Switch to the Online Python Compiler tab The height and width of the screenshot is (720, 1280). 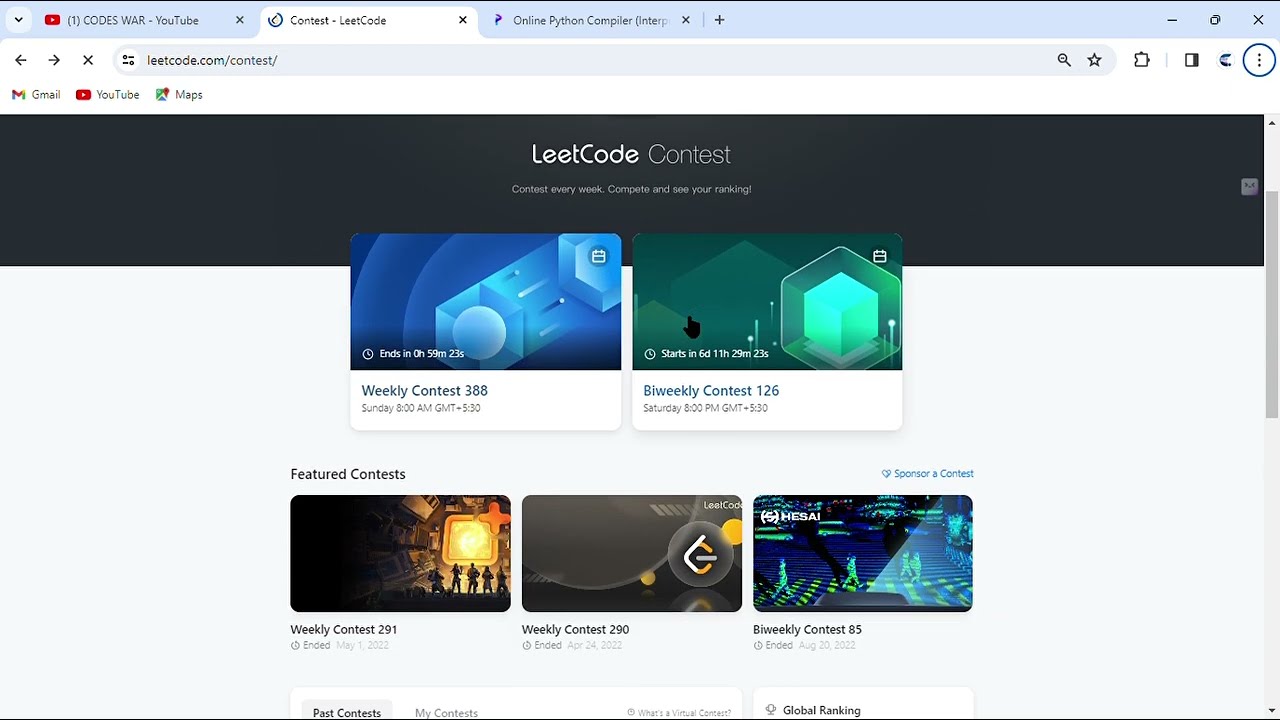pyautogui.click(x=590, y=20)
